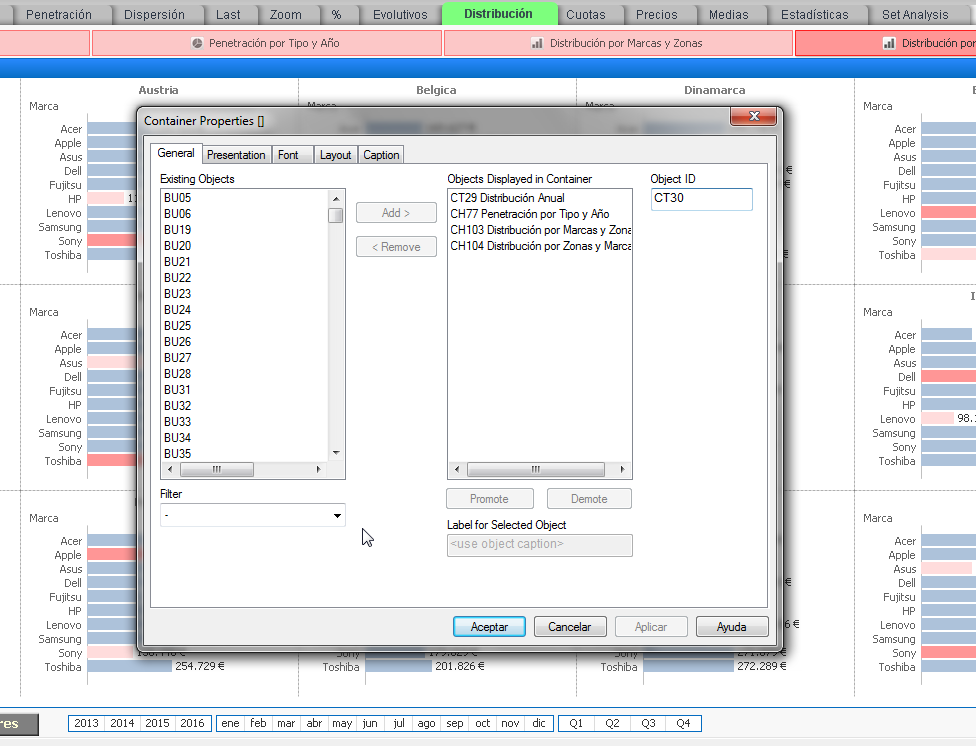The image size is (976, 746).
Task: Open the Zoom sheet tab
Action: pyautogui.click(x=286, y=14)
